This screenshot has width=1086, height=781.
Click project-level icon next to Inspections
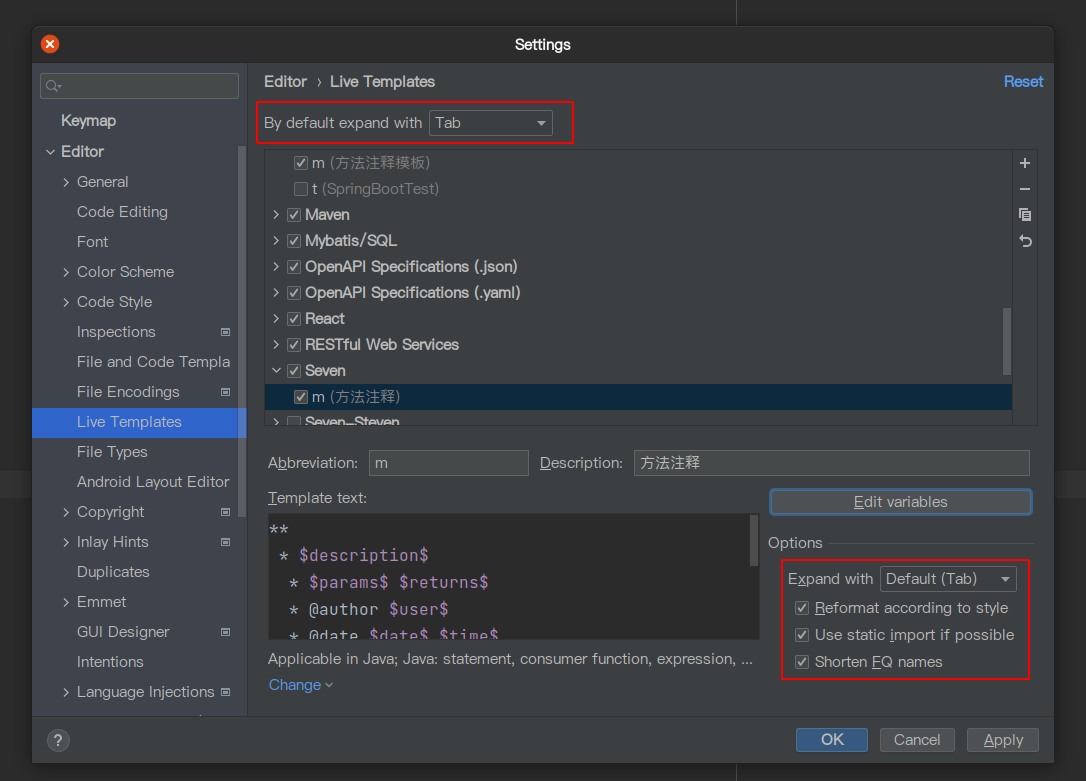point(225,332)
